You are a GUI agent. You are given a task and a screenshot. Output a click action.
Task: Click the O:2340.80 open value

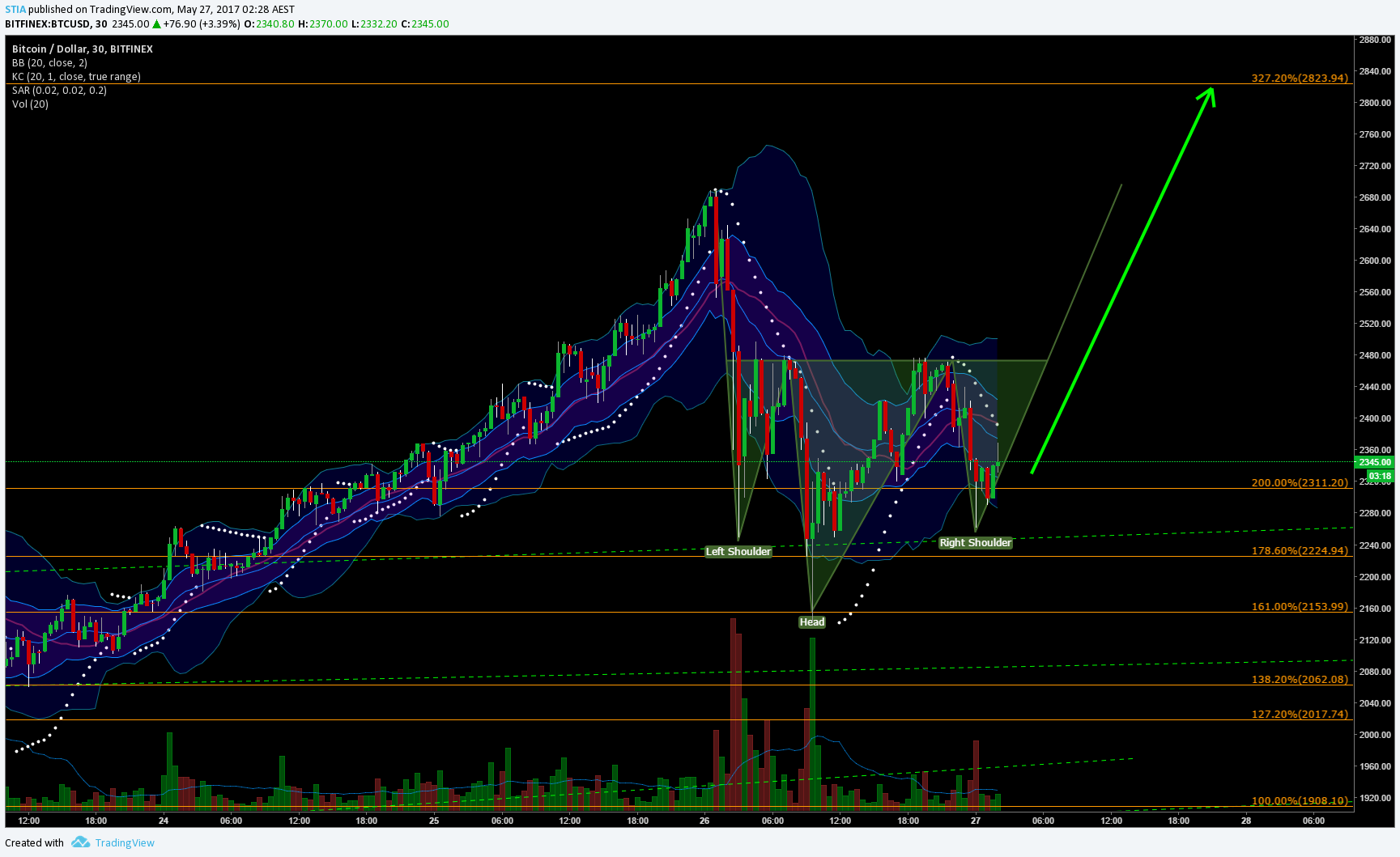click(269, 24)
